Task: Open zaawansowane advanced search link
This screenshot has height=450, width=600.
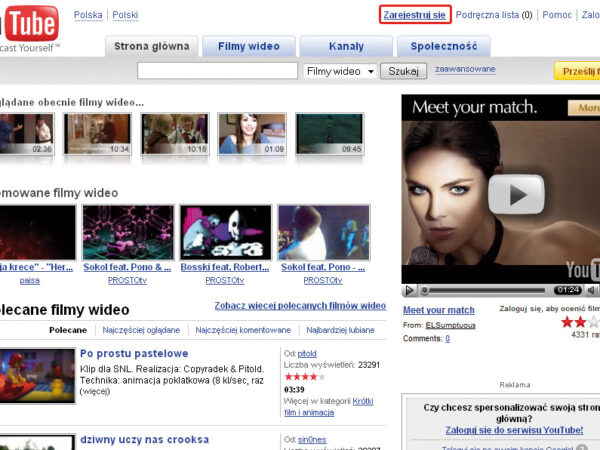Action: [464, 71]
